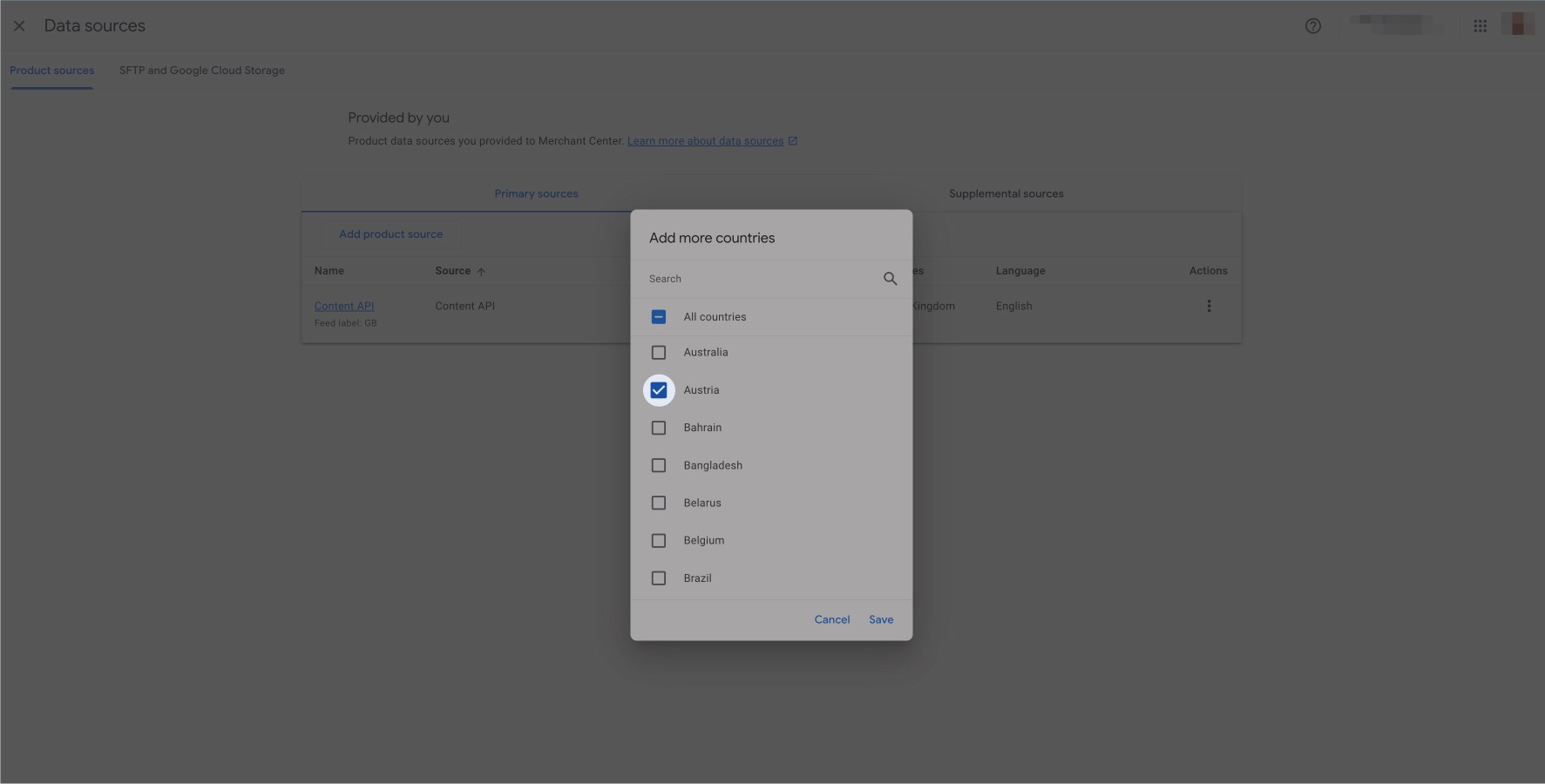The height and width of the screenshot is (784, 1545).
Task: Click the Name column header
Action: [x=329, y=271]
